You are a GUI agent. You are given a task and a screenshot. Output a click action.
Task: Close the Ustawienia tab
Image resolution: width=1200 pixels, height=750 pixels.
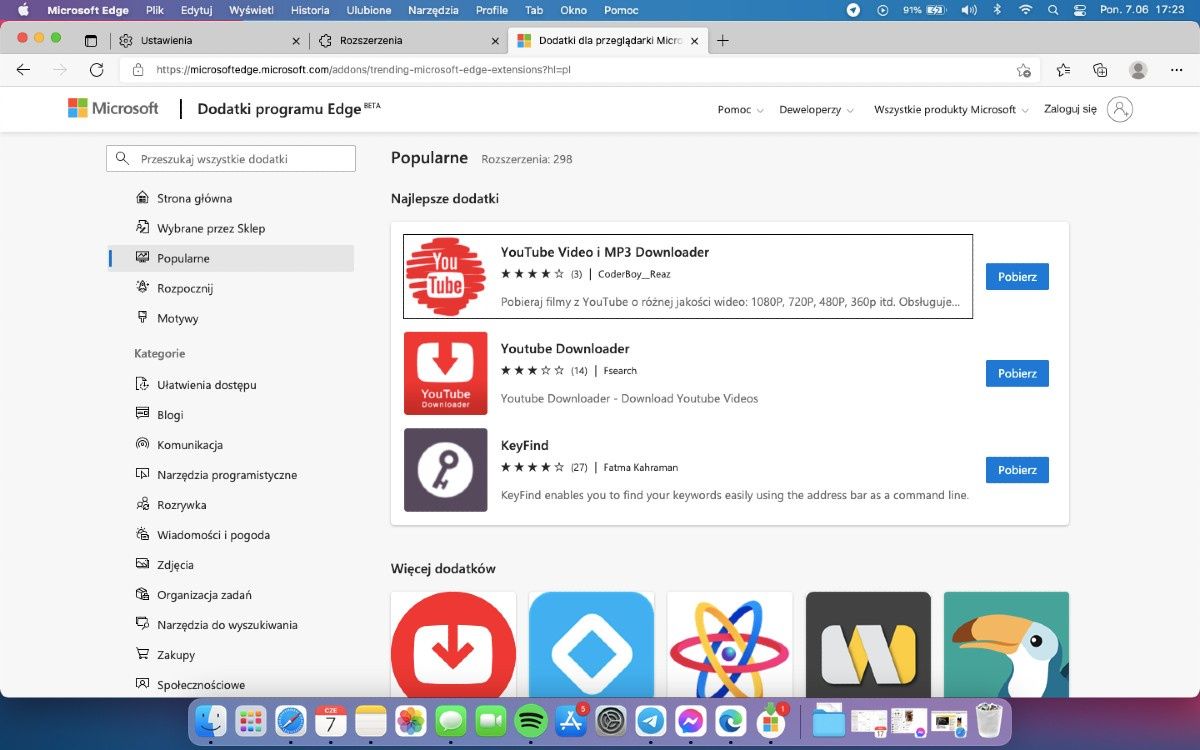coord(295,41)
